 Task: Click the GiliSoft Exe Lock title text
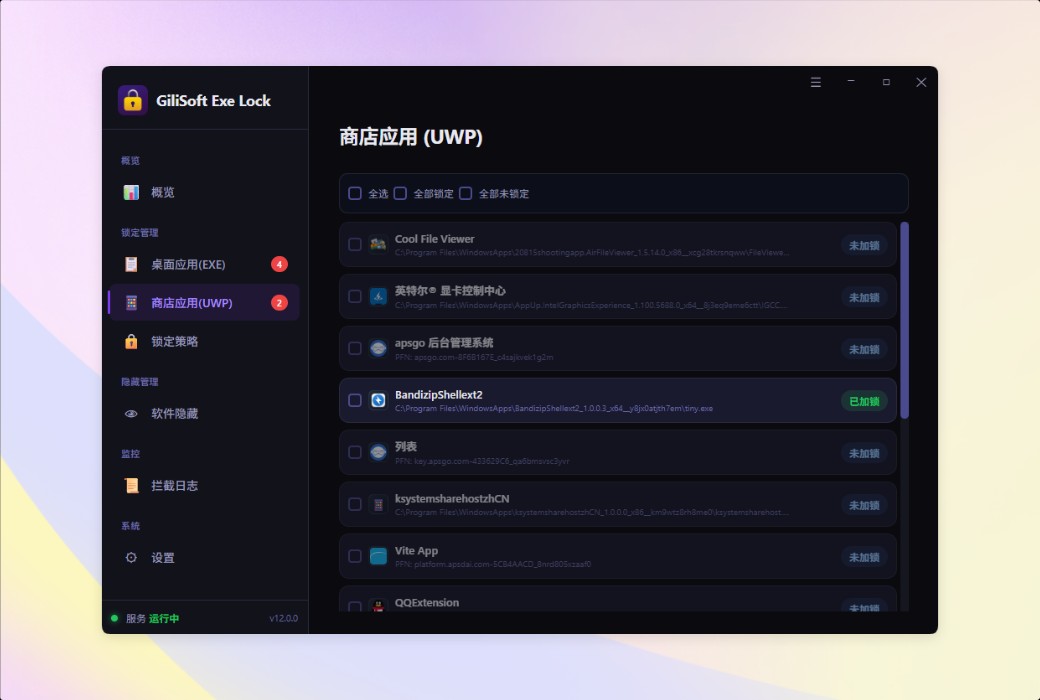(x=213, y=101)
